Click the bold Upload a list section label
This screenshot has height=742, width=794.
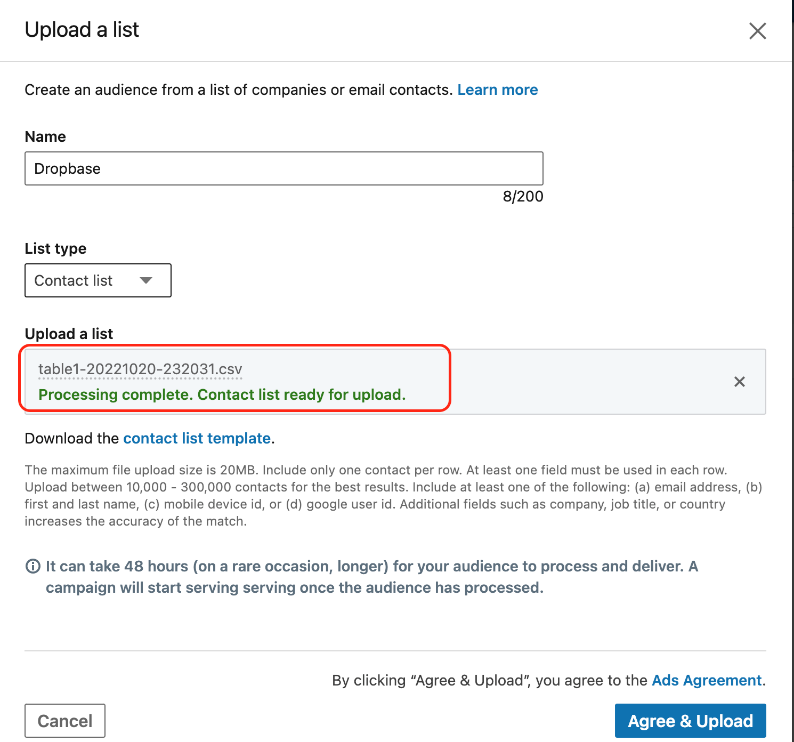[x=69, y=332]
